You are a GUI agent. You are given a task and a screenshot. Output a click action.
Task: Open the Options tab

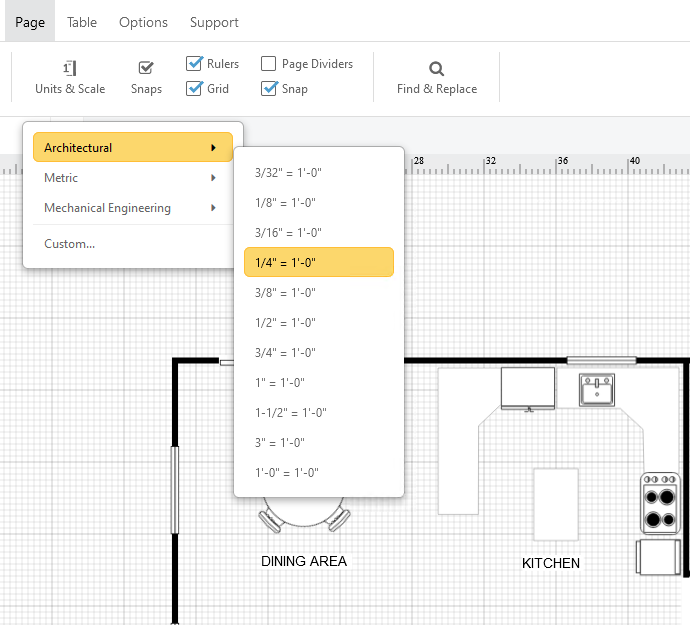point(143,22)
